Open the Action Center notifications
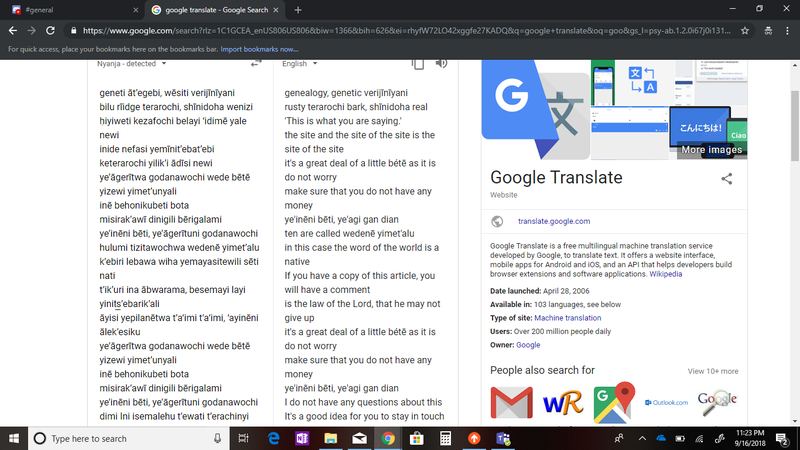800x450 pixels. tap(782, 438)
